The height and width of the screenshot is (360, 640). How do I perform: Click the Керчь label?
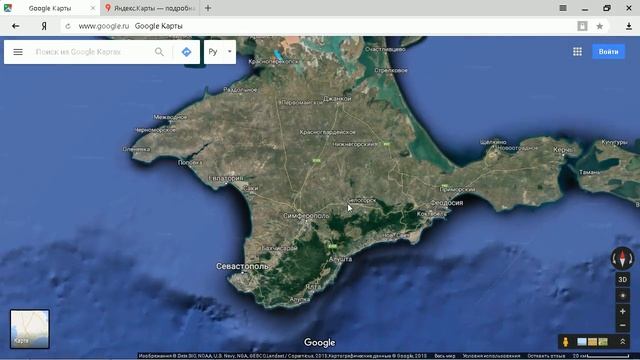[x=563, y=150]
